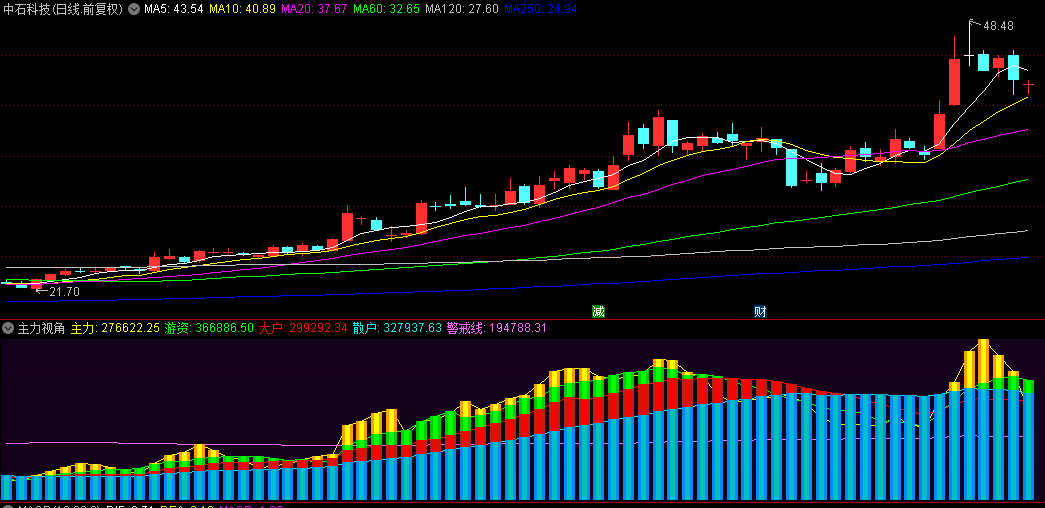Click the blue MA250: 24.94 label
This screenshot has height=508, width=1045.
point(540,9)
